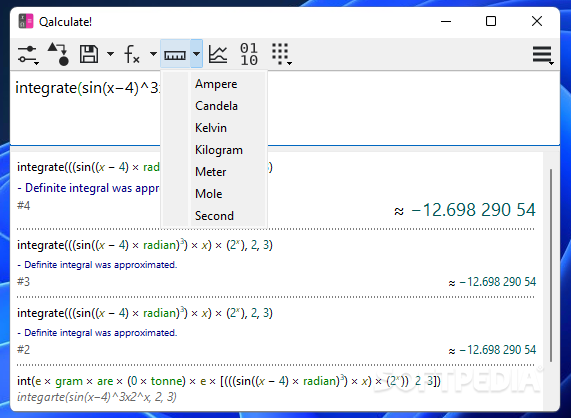Image resolution: width=571 pixels, height=418 pixels.
Task: Open the plot graph icon
Action: 218,54
